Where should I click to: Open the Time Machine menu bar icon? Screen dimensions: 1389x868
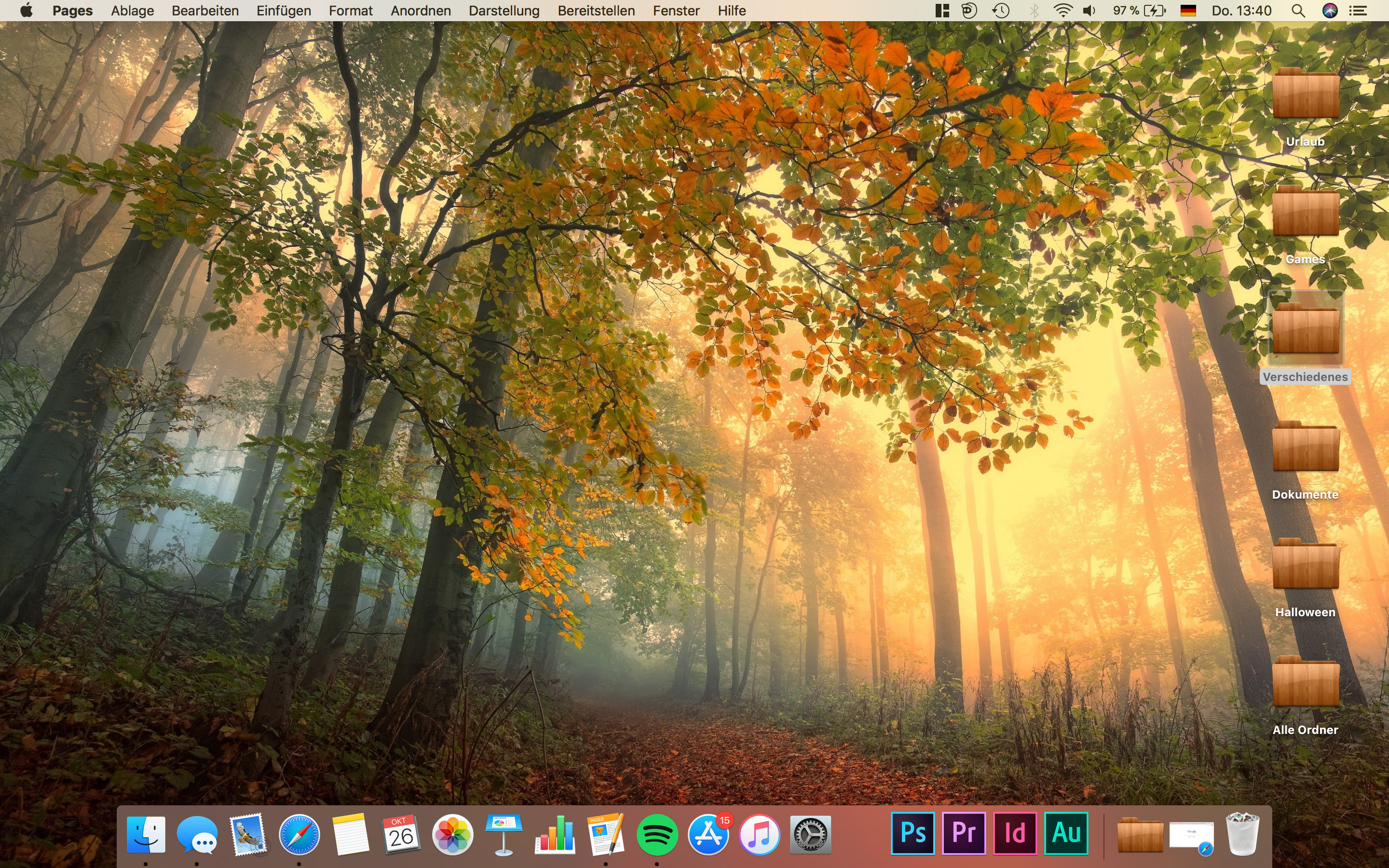pos(1001,10)
